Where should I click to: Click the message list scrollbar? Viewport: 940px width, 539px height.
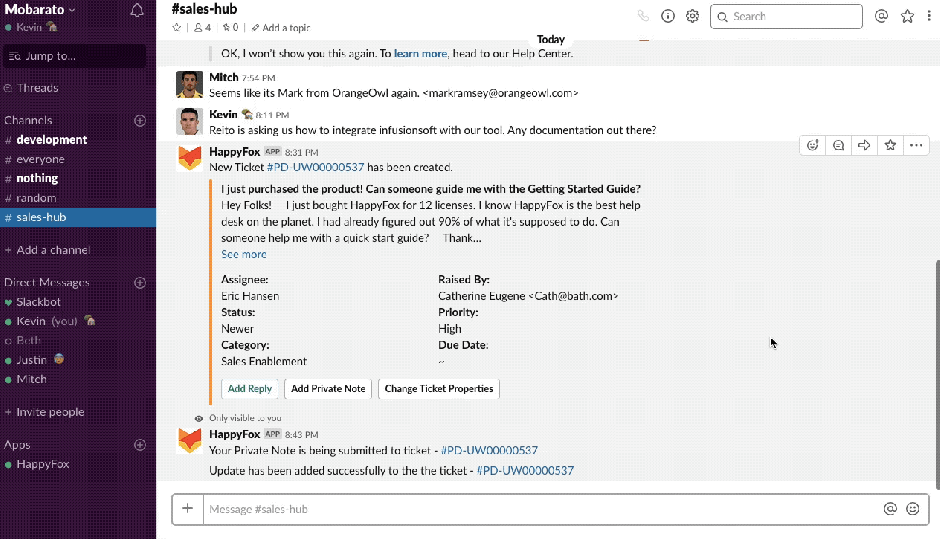tap(937, 375)
